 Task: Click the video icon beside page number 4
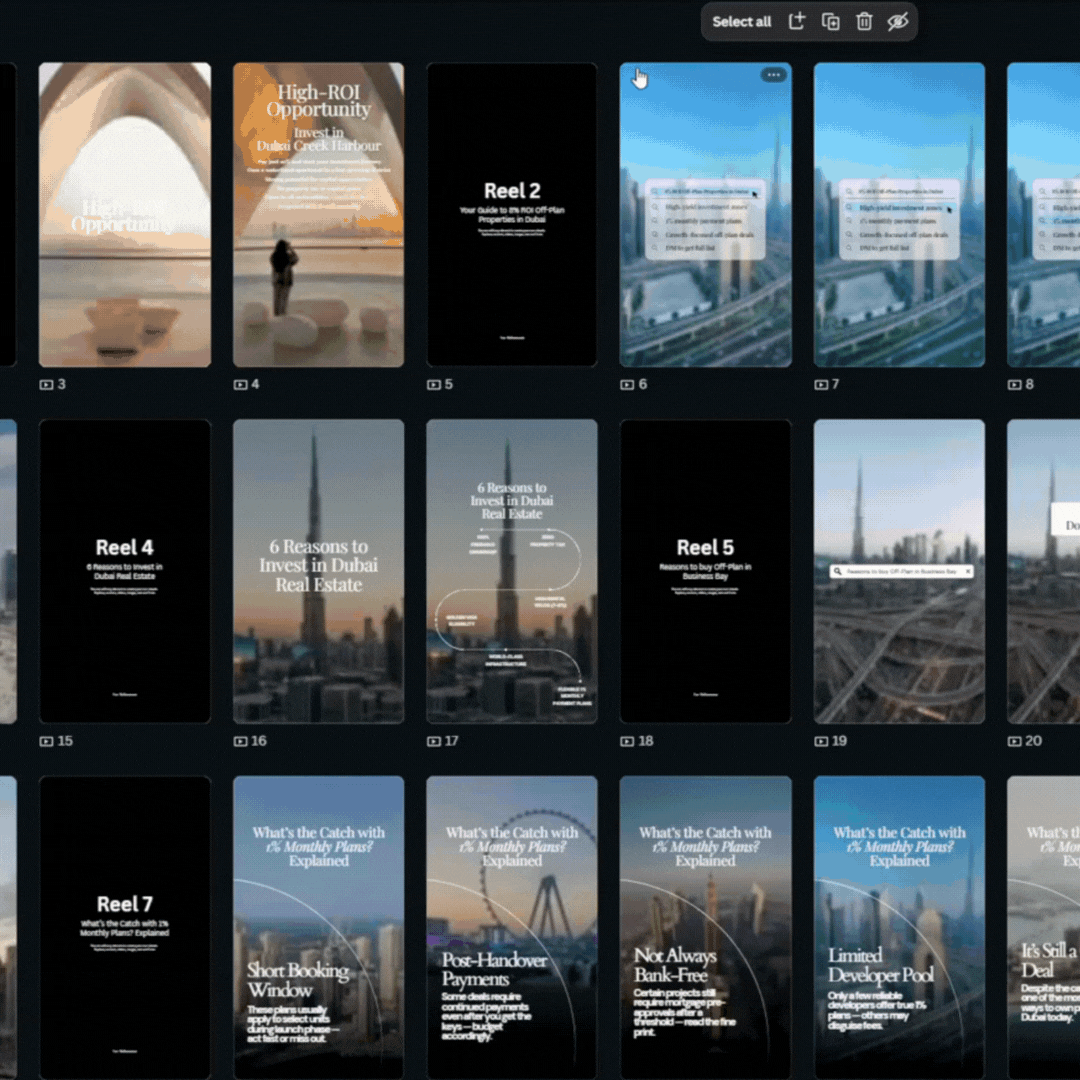pos(240,384)
